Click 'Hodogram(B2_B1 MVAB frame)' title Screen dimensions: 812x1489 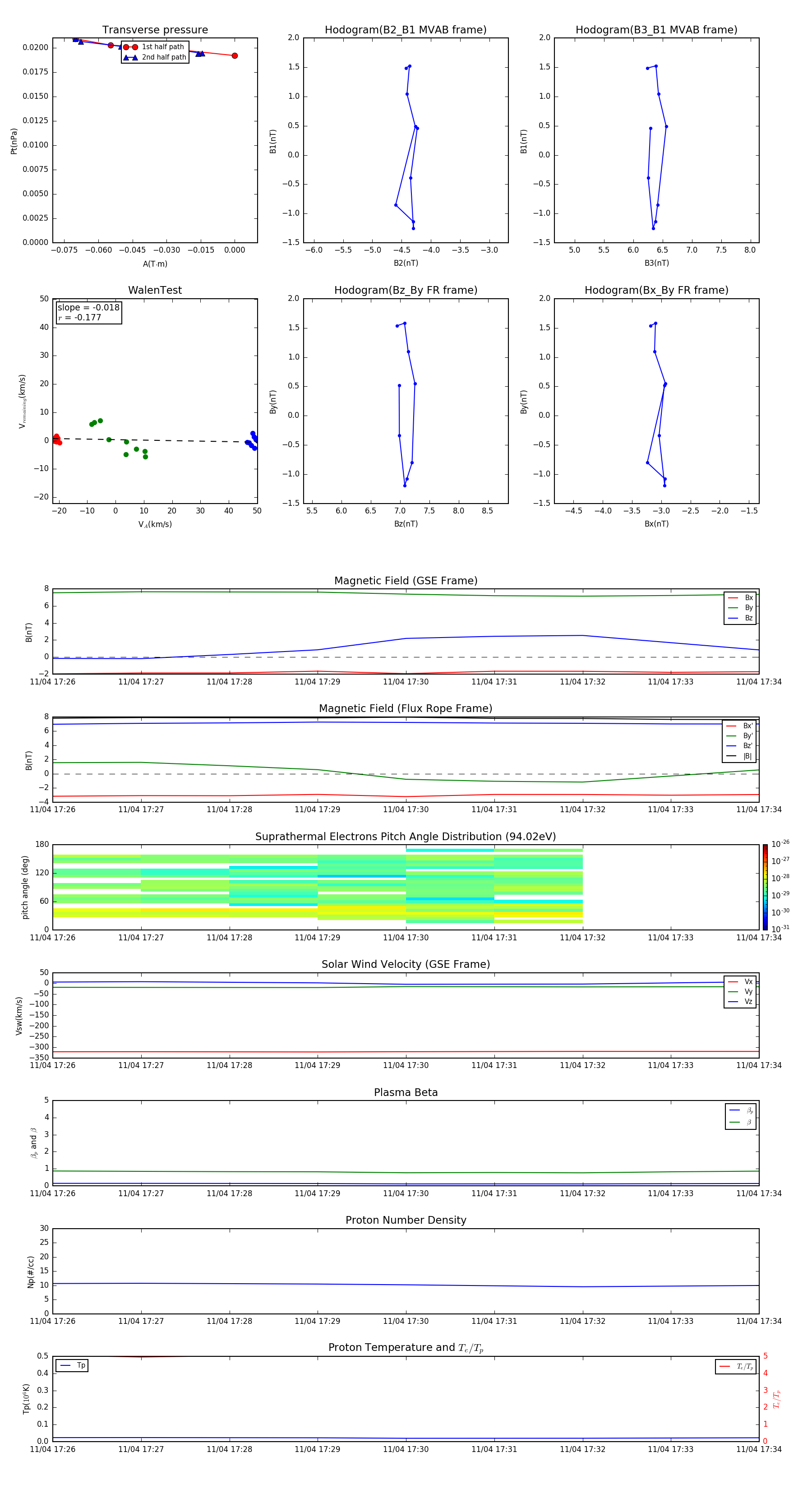click(406, 29)
